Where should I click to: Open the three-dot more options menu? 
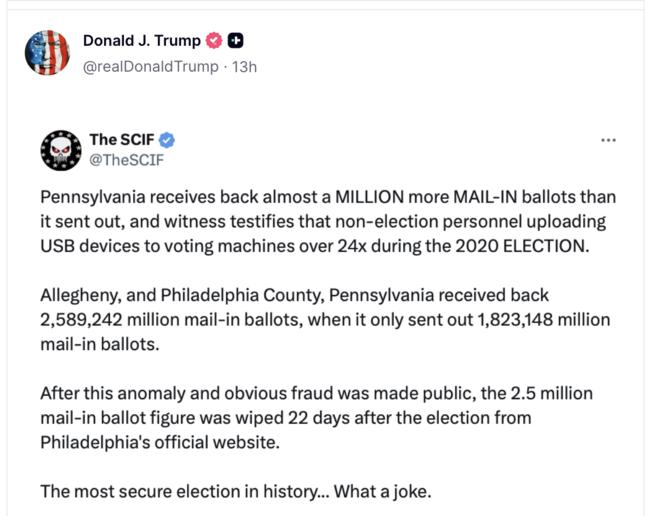[x=608, y=140]
